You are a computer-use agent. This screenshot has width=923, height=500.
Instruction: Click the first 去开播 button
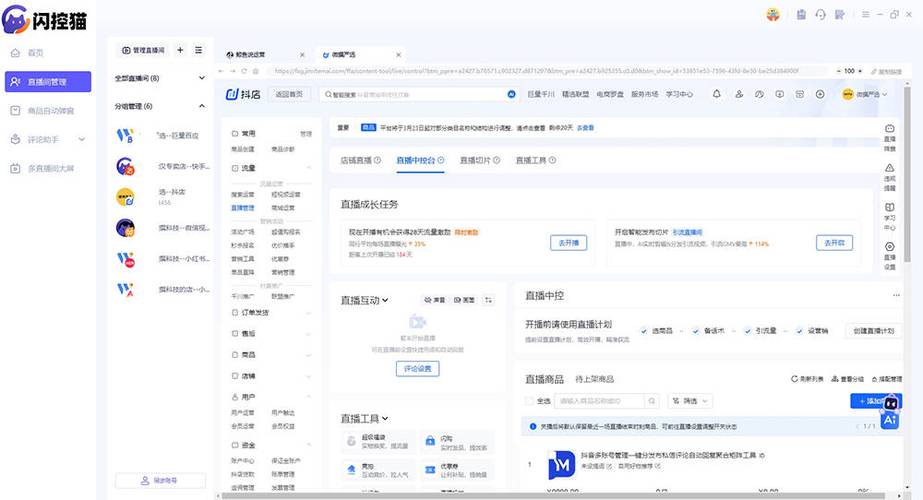click(x=569, y=243)
